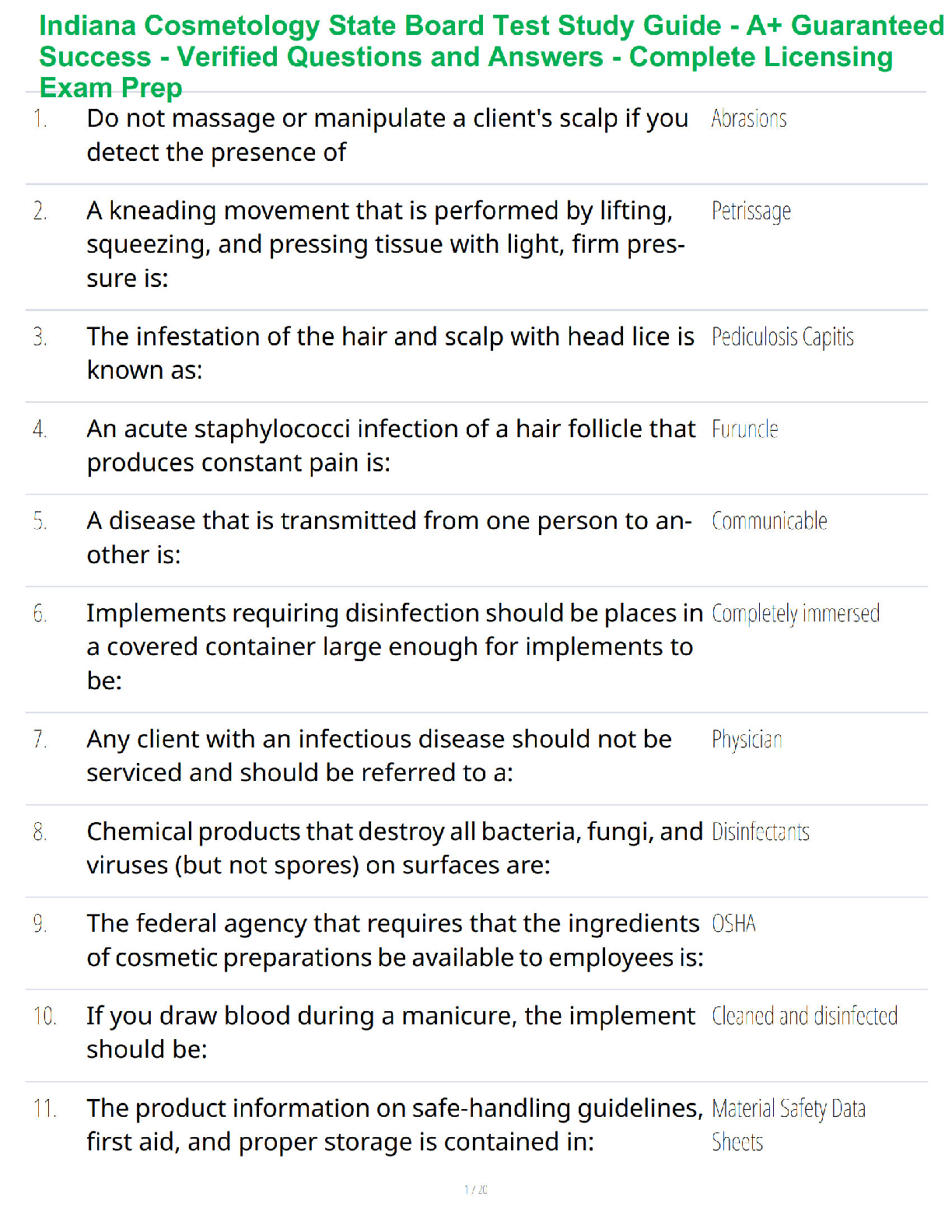
Task: Select the head lice infestation question
Action: (x=390, y=353)
